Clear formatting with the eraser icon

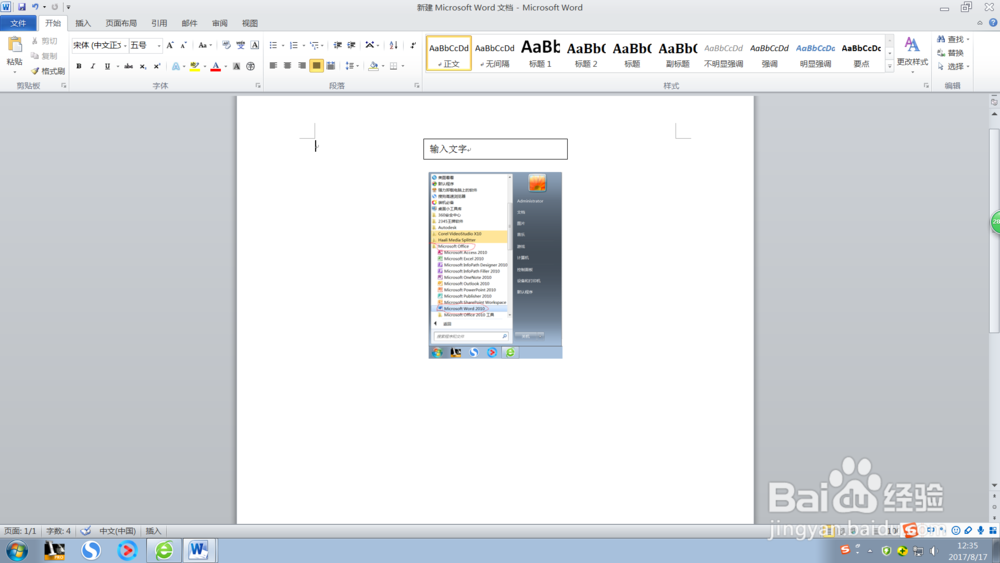(226, 45)
